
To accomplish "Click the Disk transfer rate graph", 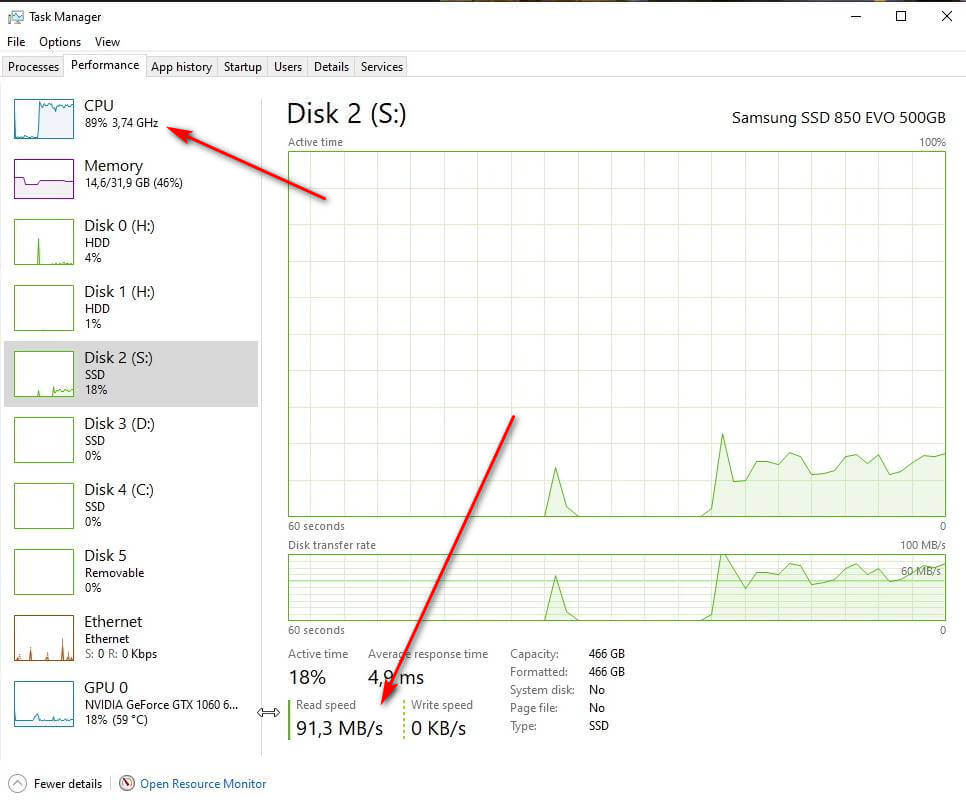I will 617,588.
